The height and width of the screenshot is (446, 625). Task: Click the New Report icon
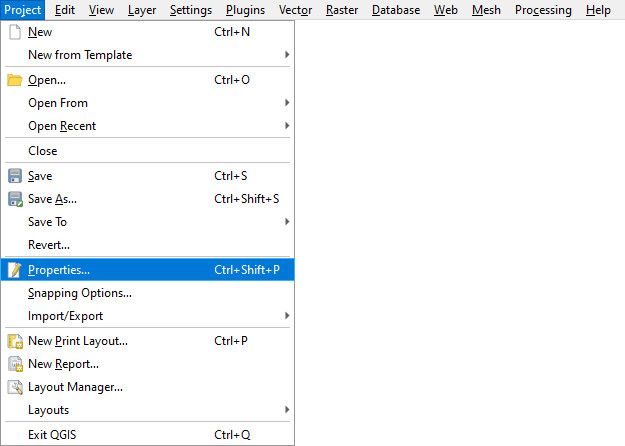tap(15, 364)
